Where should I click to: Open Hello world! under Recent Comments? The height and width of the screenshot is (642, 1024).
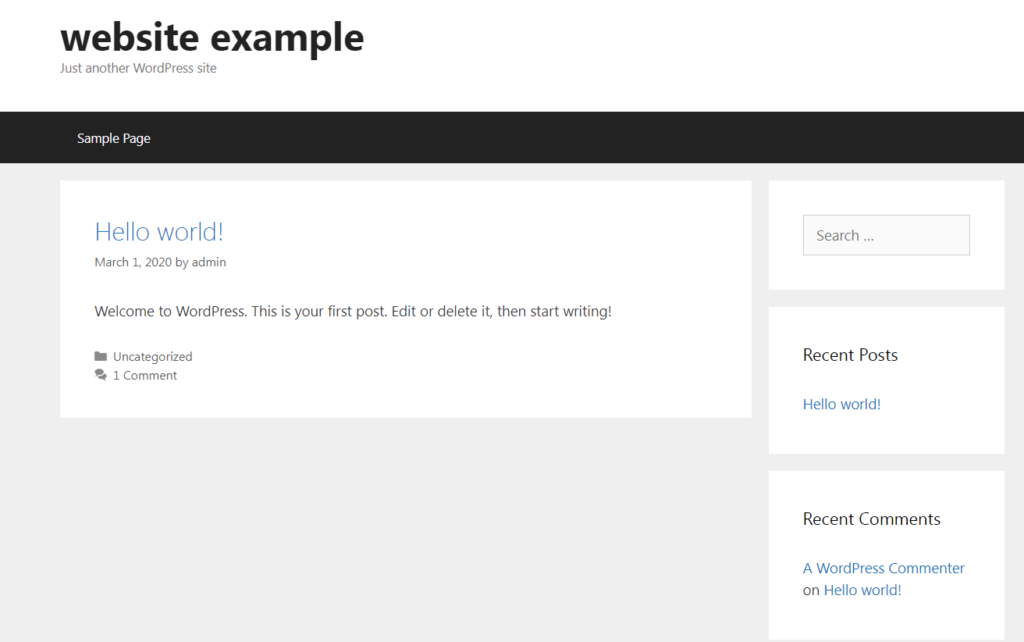coord(862,590)
